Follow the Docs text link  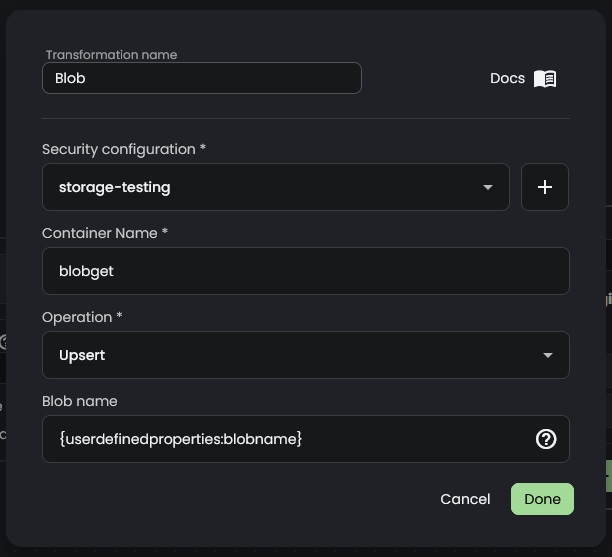pyautogui.click(x=507, y=79)
